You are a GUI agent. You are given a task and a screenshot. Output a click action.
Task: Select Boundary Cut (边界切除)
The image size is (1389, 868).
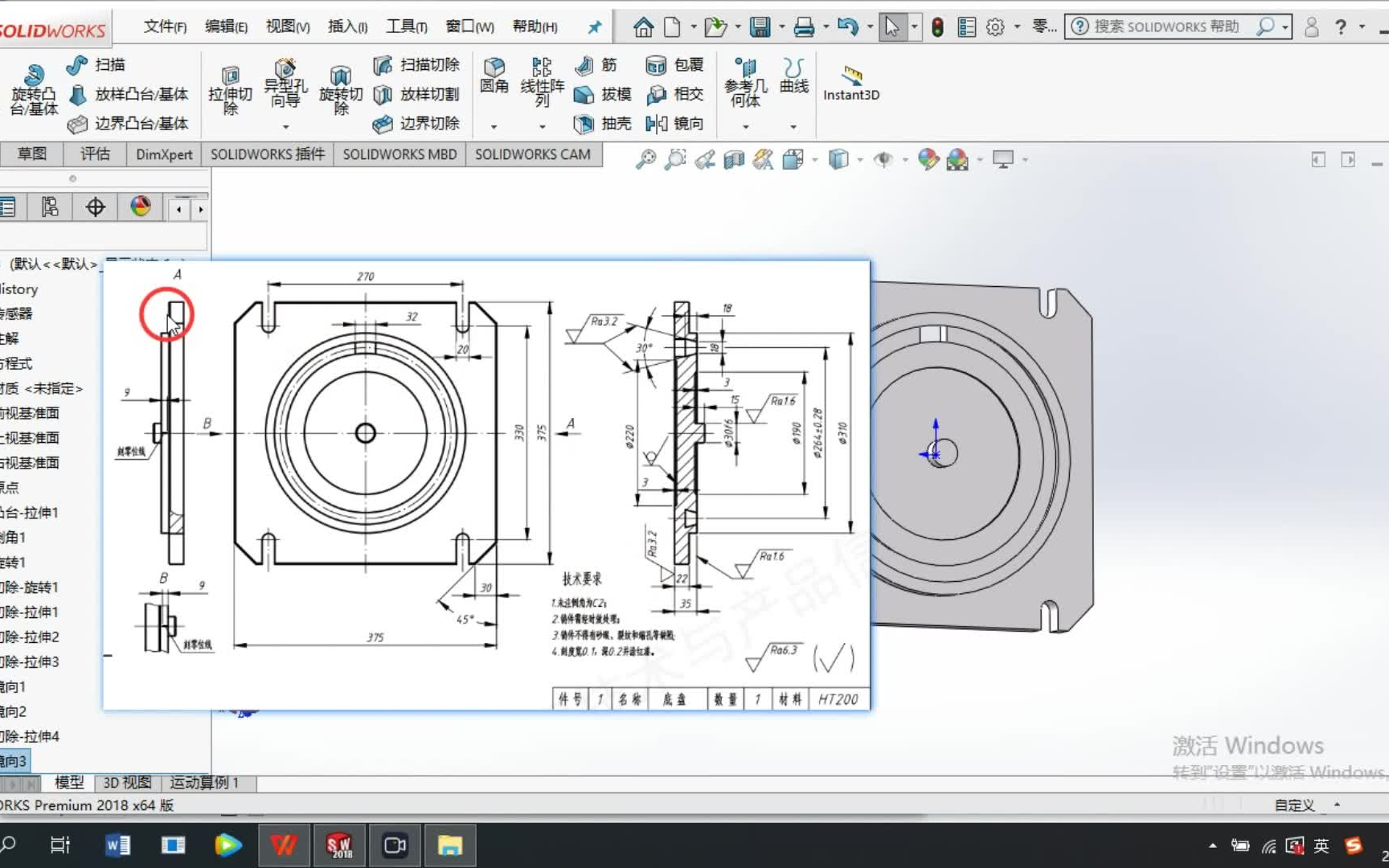coord(416,123)
